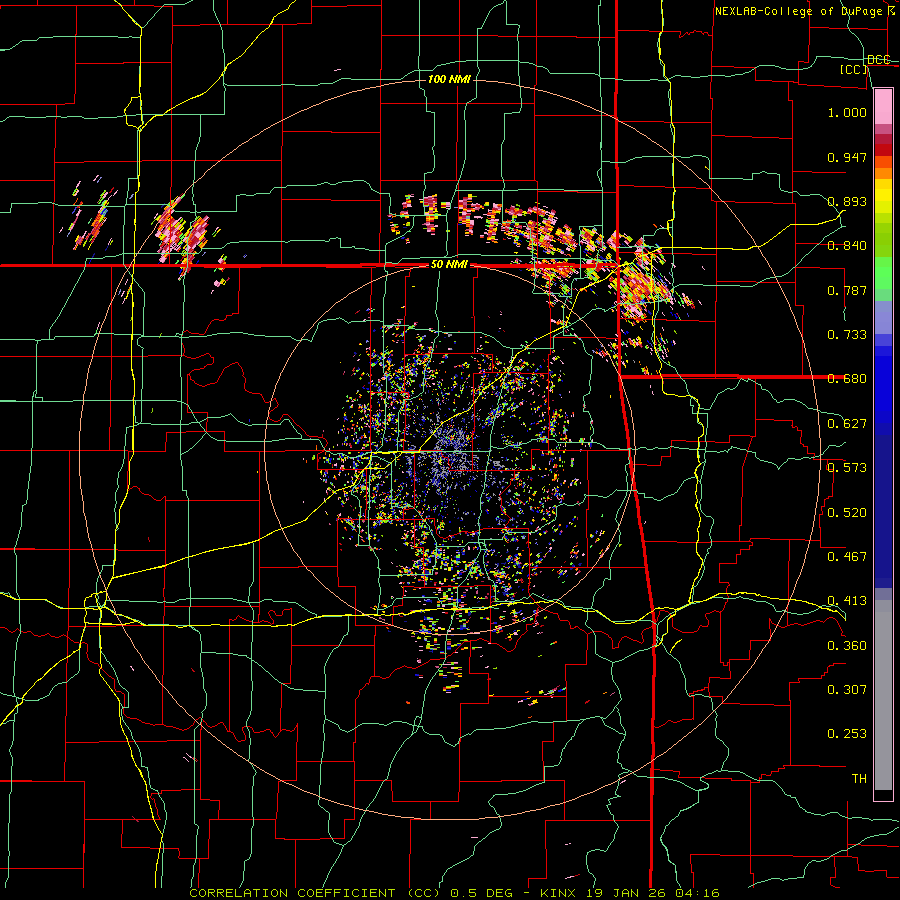Click the 50 NMI range ring label
This screenshot has height=900, width=900.
pos(449,265)
